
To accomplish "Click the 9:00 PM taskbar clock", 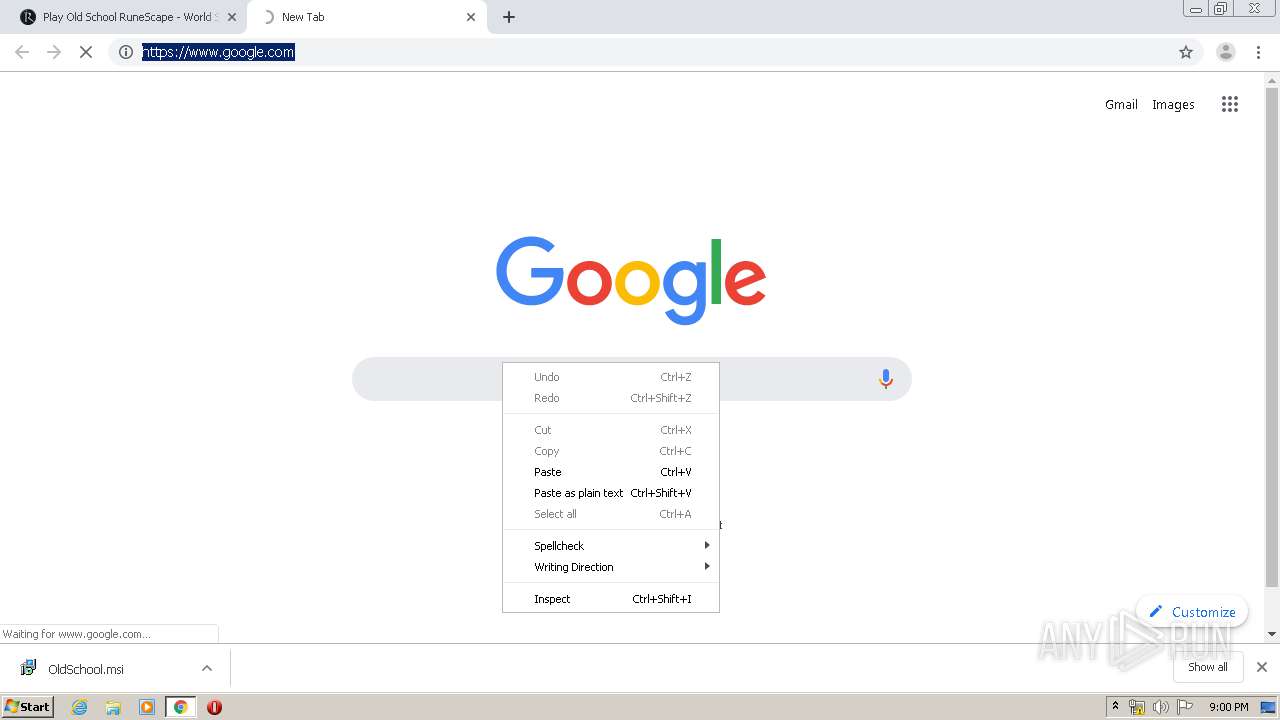I will click(x=1228, y=707).
